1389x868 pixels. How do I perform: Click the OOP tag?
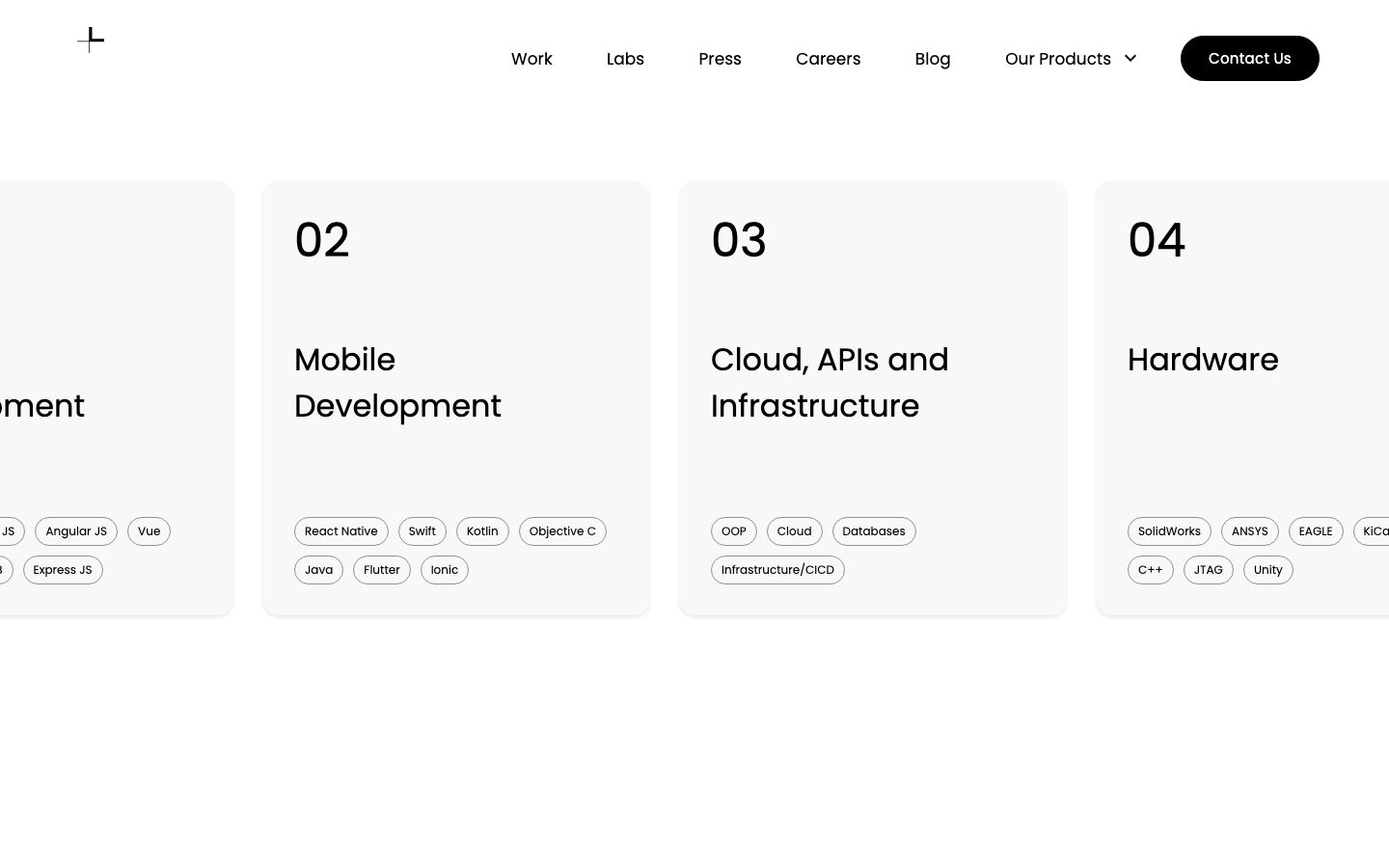pos(734,531)
